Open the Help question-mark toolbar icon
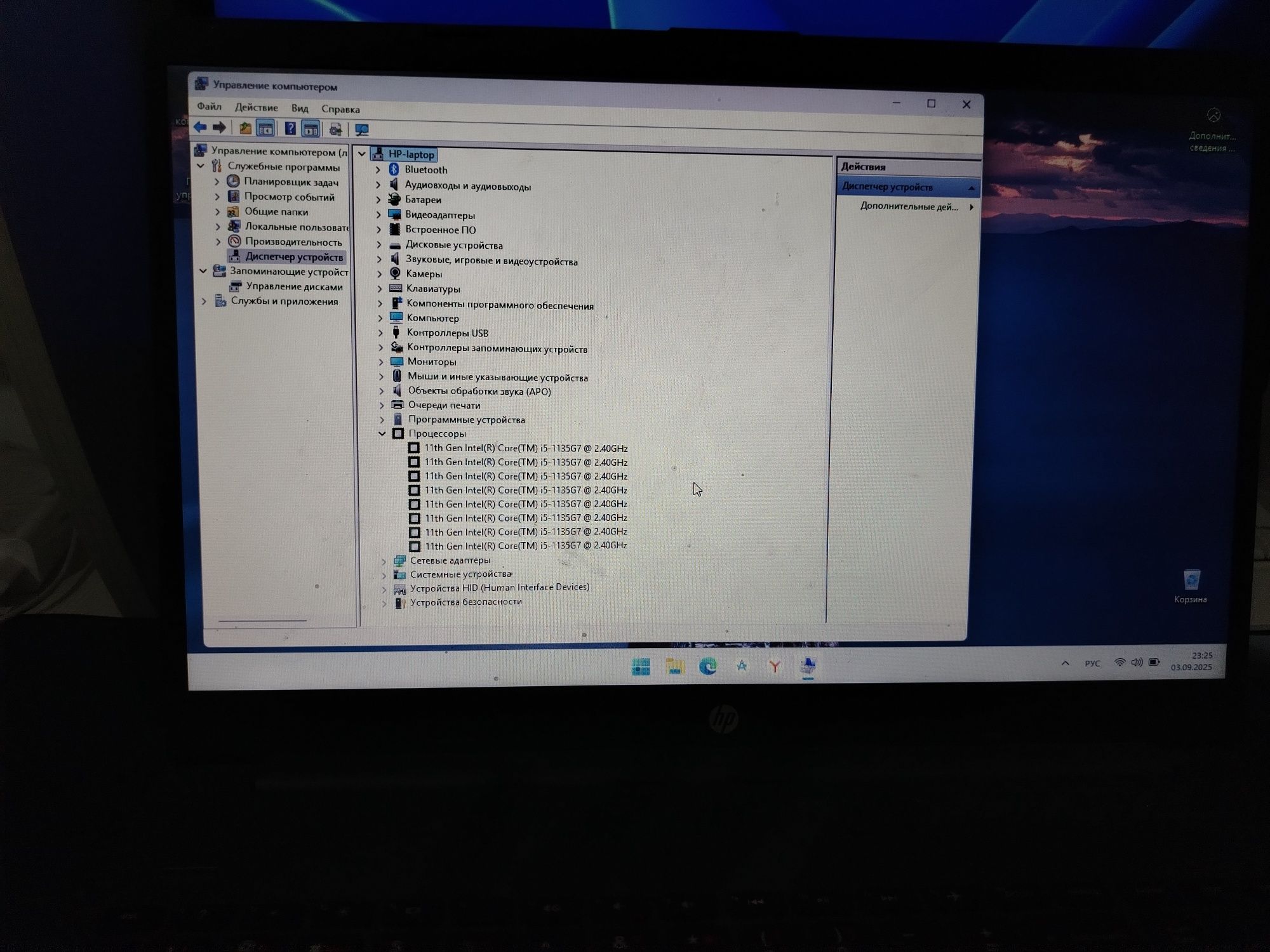 click(290, 129)
